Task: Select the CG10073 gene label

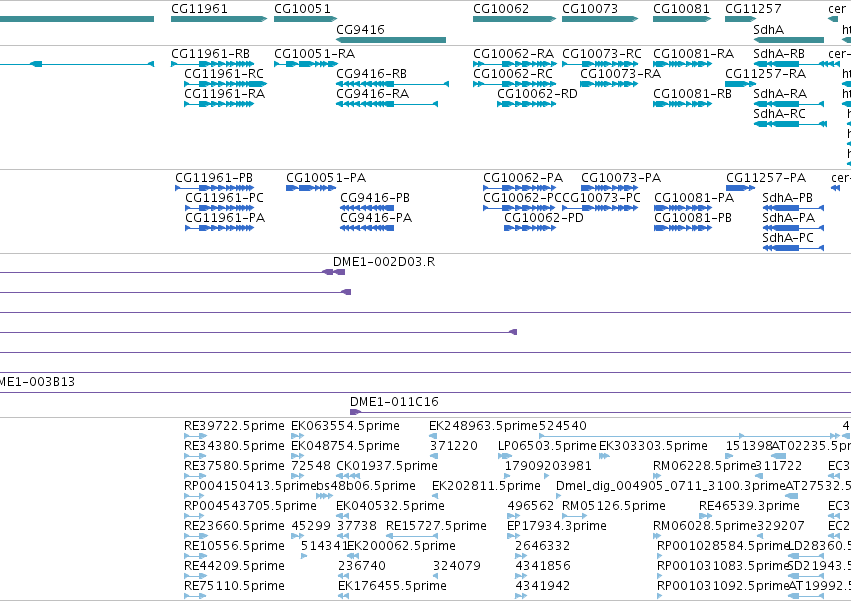Action: pyautogui.click(x=590, y=9)
